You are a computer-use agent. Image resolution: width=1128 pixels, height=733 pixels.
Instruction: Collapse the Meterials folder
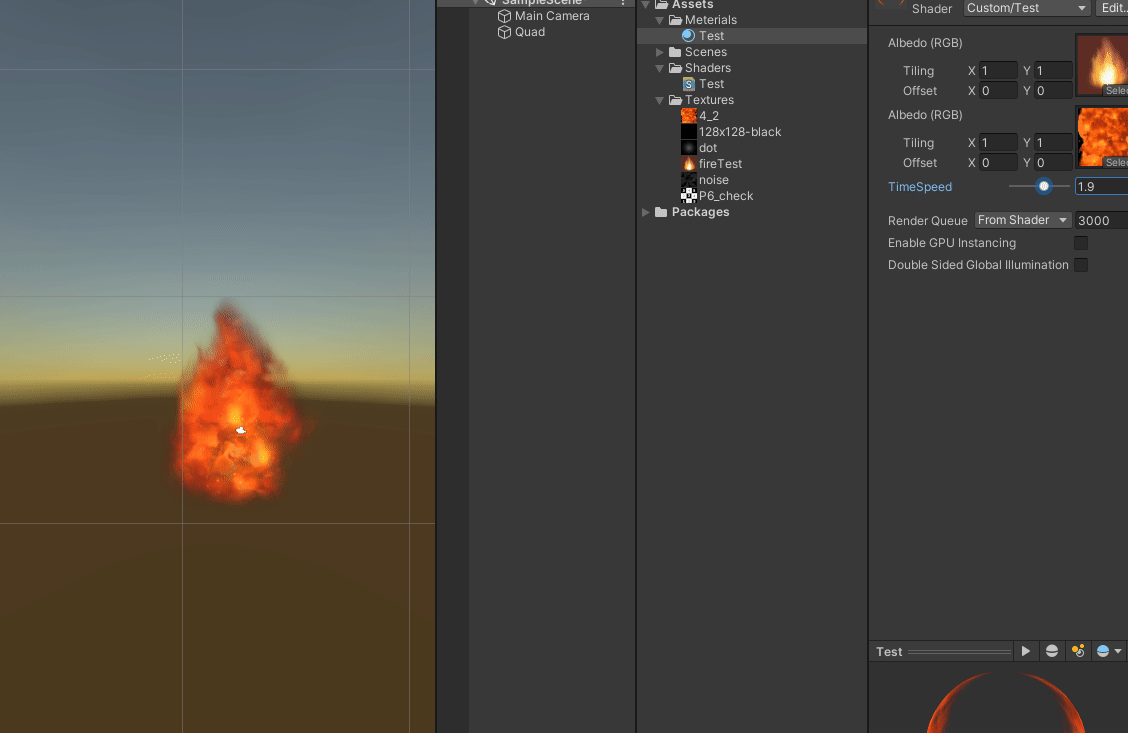(660, 20)
